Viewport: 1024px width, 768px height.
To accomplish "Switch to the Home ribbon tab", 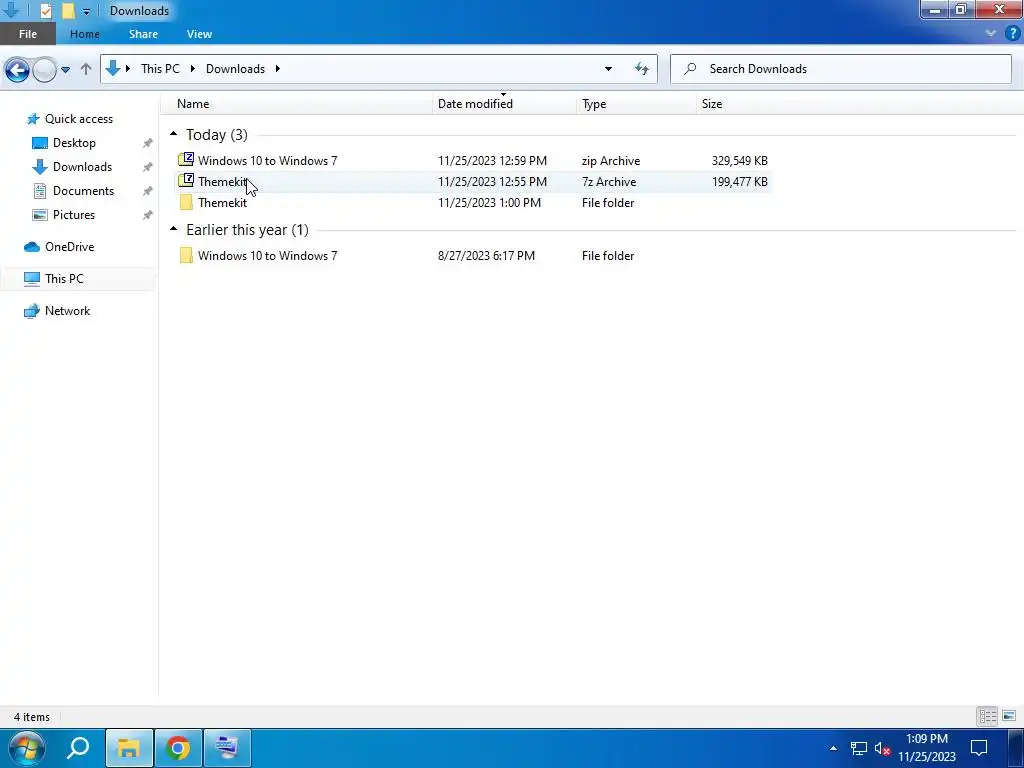I will pyautogui.click(x=85, y=34).
